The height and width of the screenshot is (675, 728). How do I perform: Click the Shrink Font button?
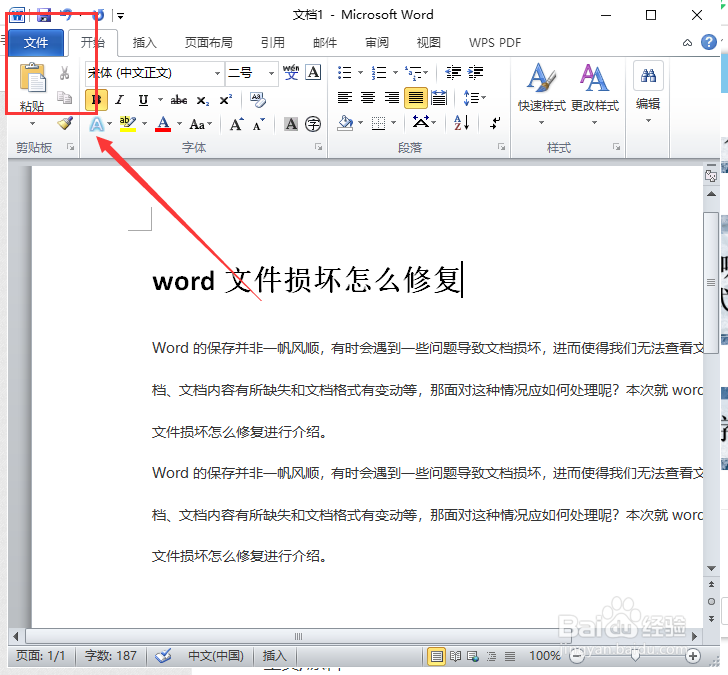(259, 124)
